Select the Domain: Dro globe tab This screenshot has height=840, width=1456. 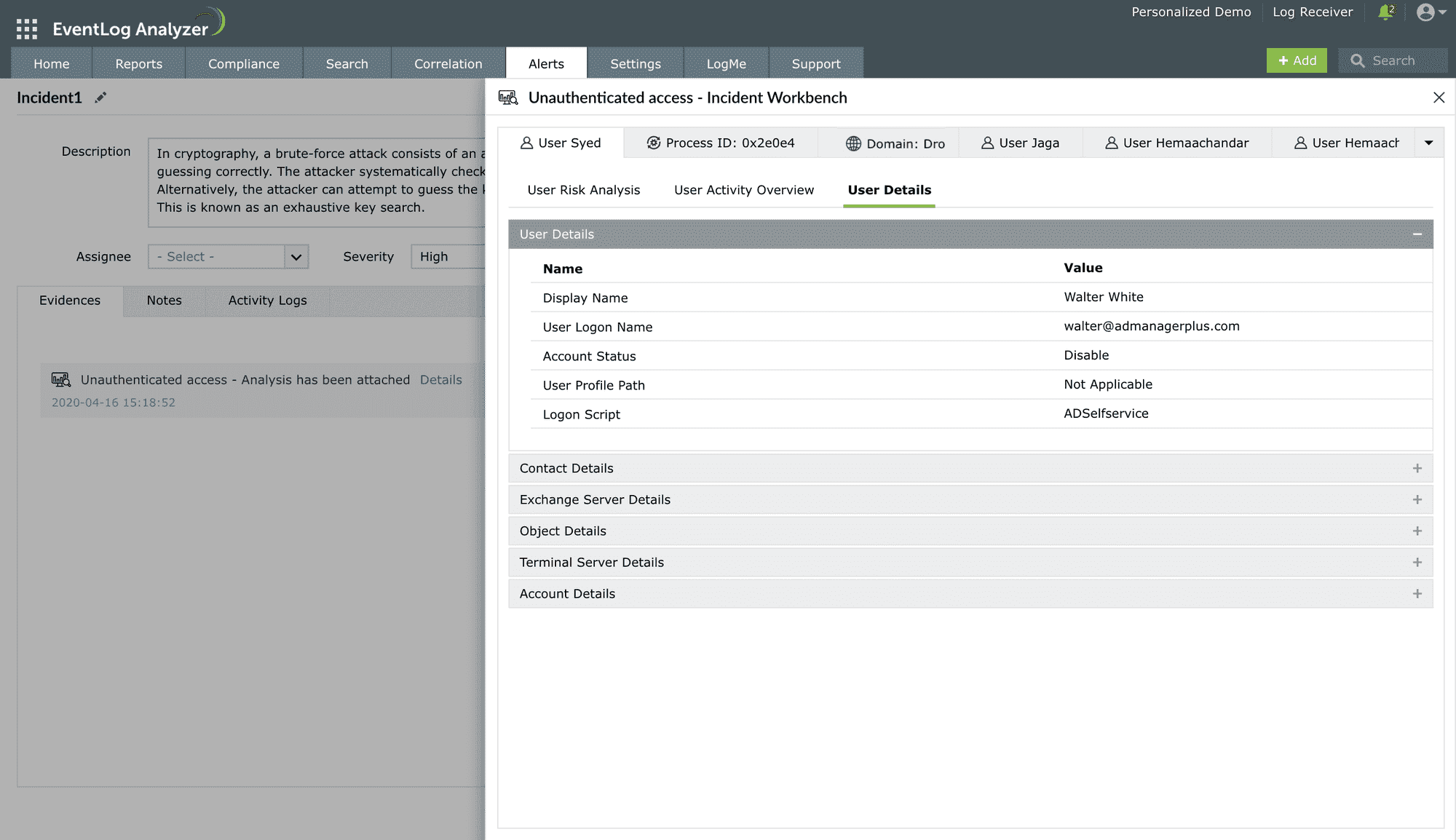tap(895, 143)
